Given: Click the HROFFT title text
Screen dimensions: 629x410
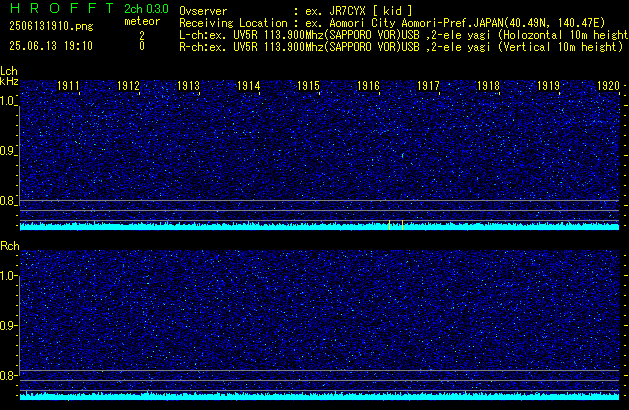Looking at the screenshot, I should [x=61, y=8].
